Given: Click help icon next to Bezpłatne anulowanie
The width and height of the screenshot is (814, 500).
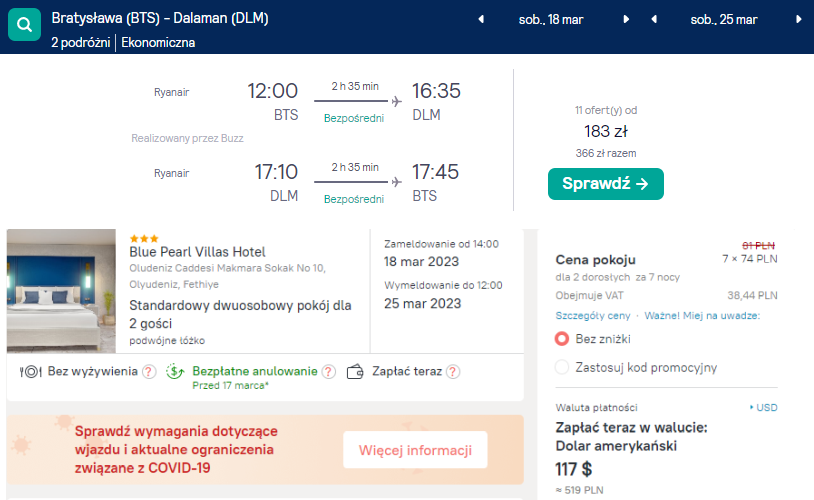Looking at the screenshot, I should coord(327,371).
